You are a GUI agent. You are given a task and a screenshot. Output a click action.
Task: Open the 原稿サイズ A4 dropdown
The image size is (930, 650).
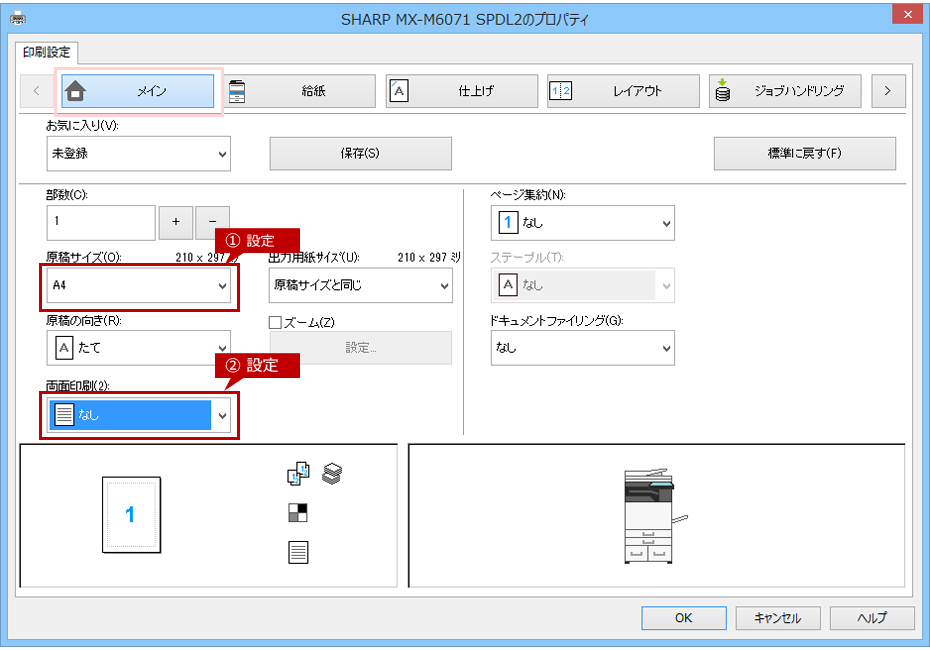pos(139,286)
